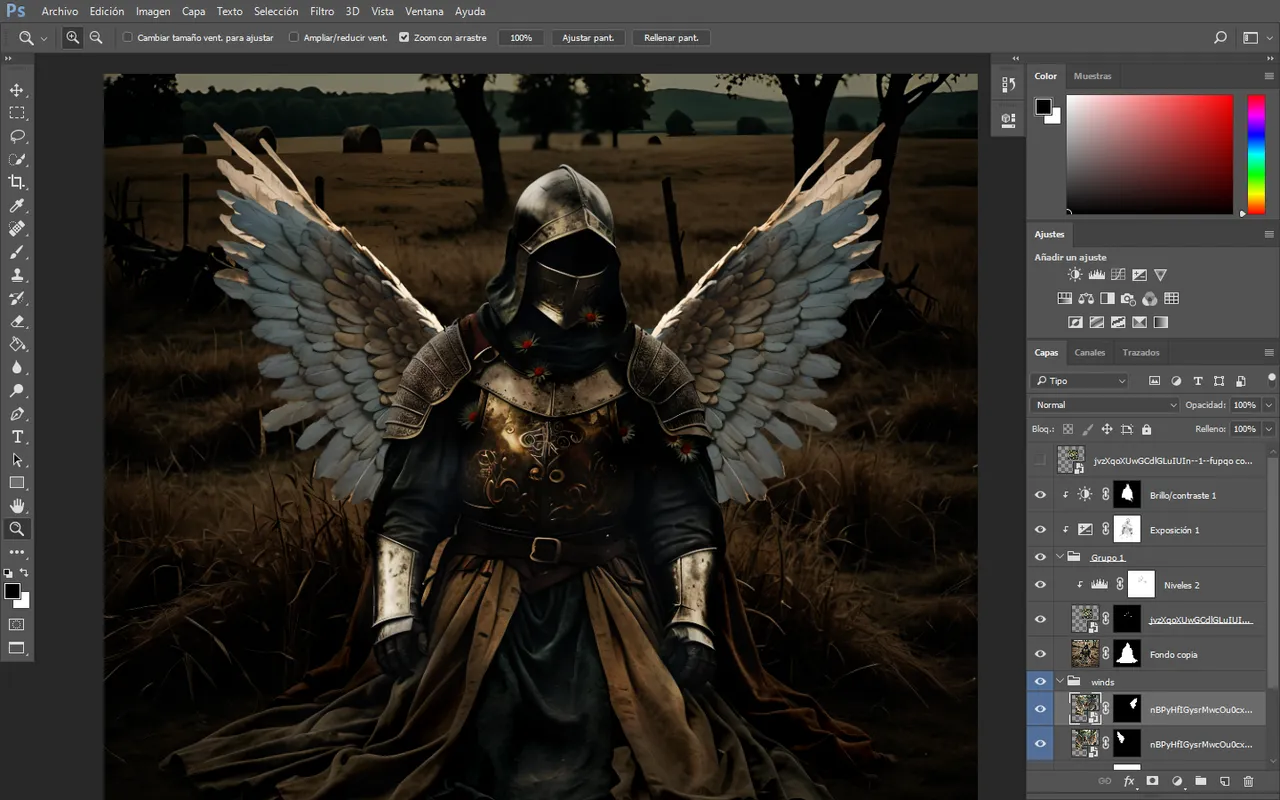Hide the winds group
Screen dimensions: 1280x800
[x=1040, y=682]
